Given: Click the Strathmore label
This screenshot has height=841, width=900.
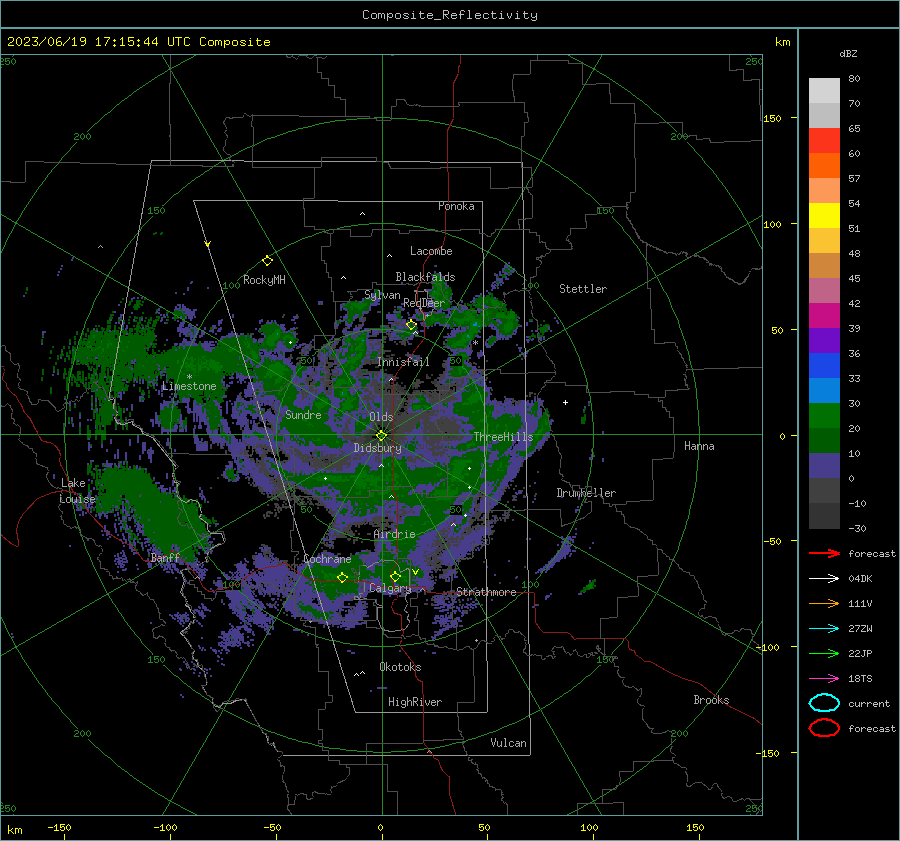Looking at the screenshot, I should (x=486, y=592).
